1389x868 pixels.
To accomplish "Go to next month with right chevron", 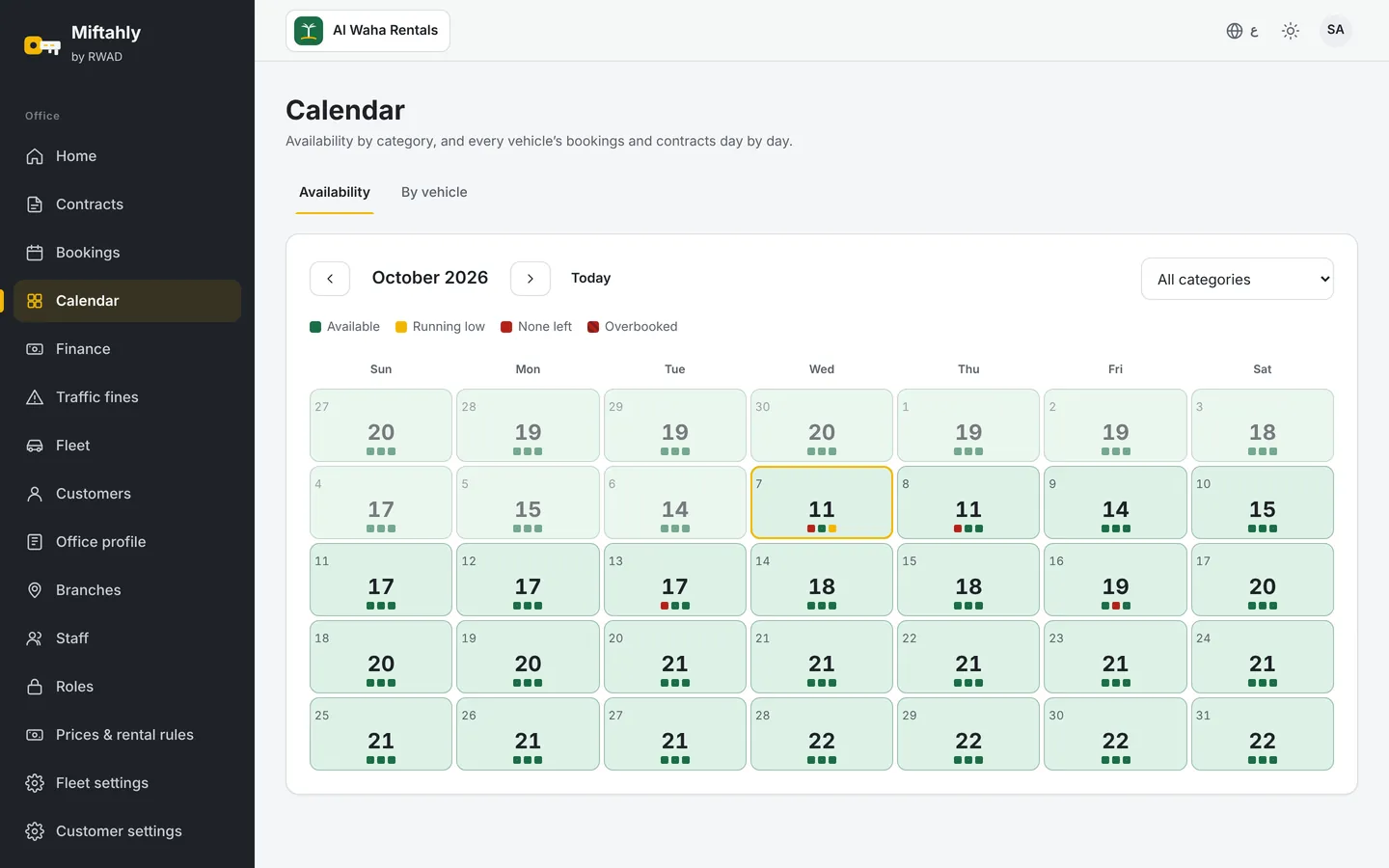I will tap(531, 279).
